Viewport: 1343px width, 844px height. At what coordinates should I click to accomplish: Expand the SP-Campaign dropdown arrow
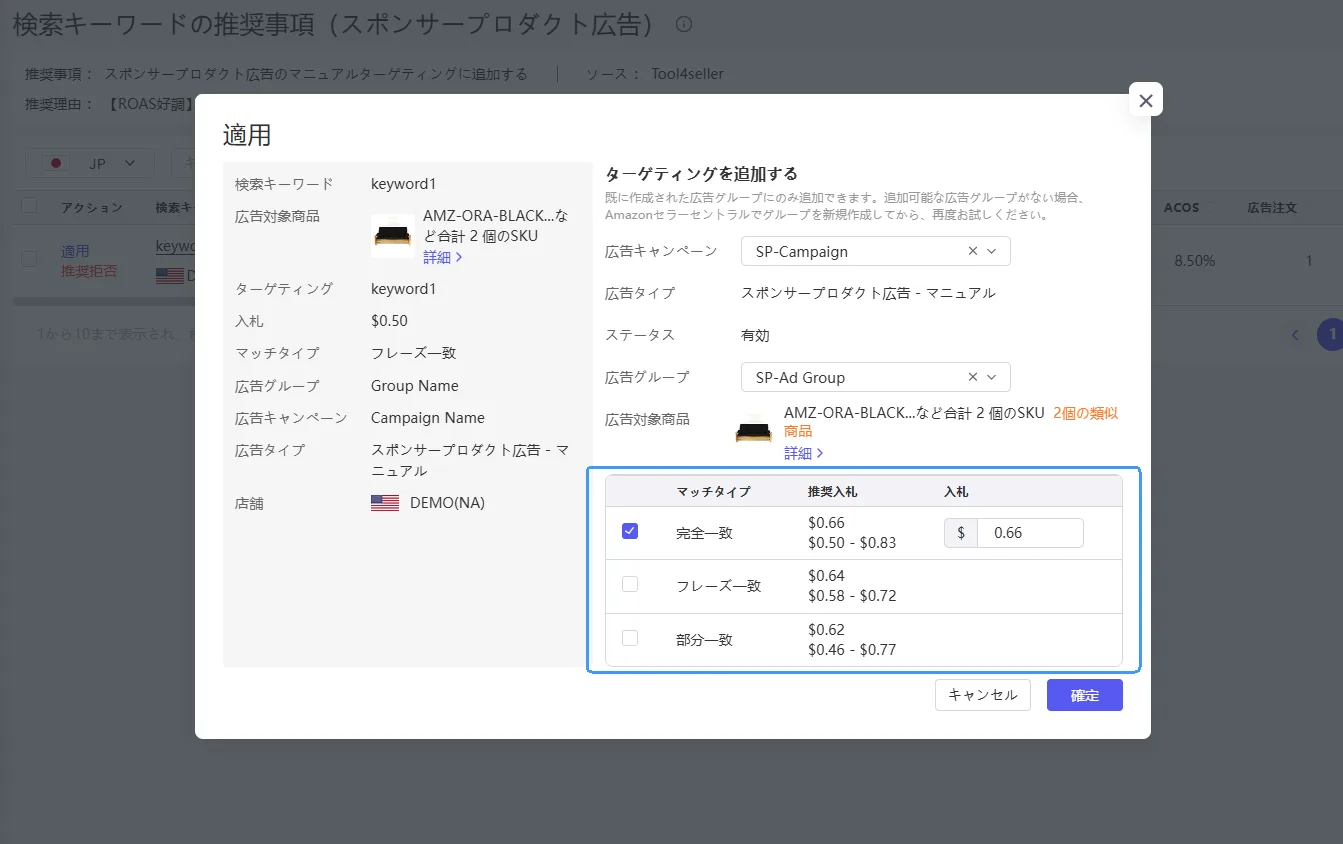[992, 252]
